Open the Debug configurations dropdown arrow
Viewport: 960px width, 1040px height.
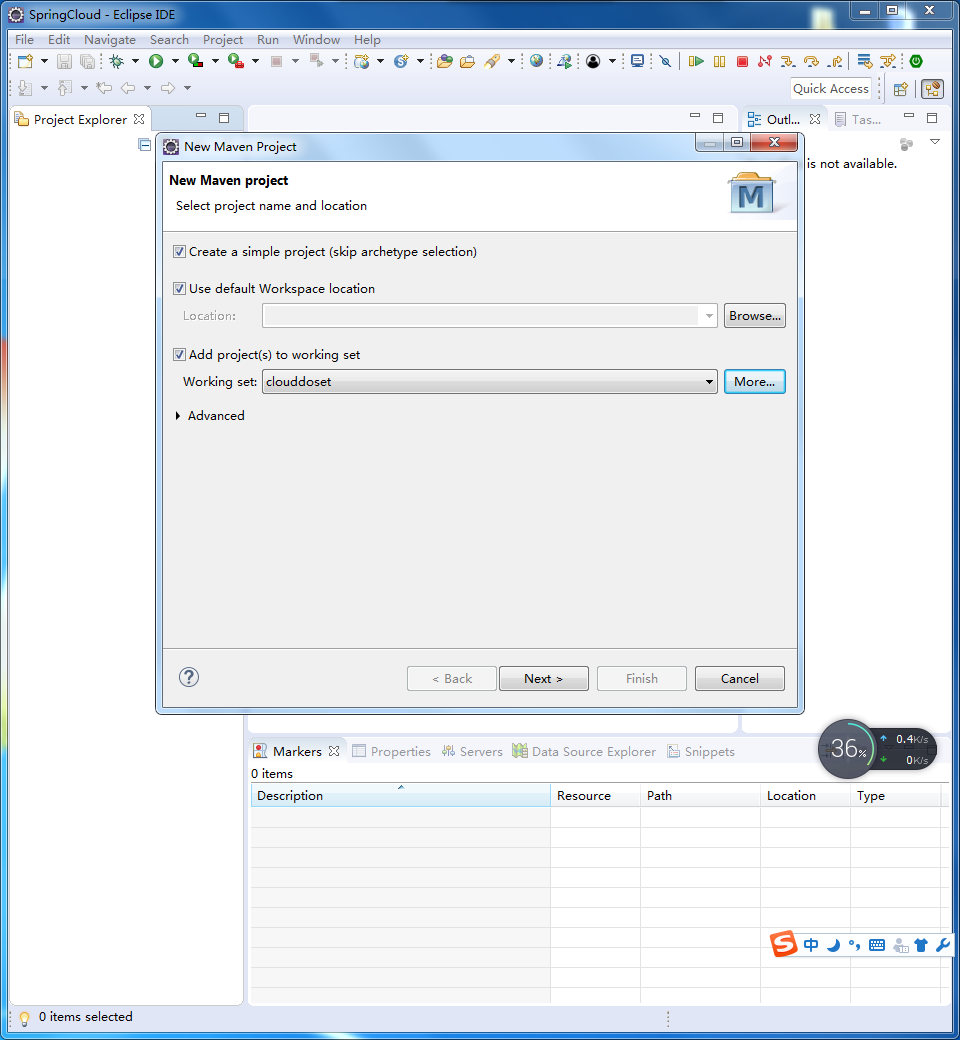135,62
